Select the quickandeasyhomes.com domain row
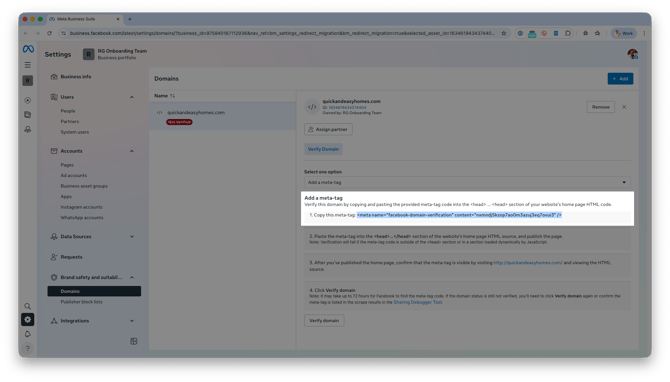Image resolution: width=670 pixels, height=382 pixels. [x=223, y=116]
